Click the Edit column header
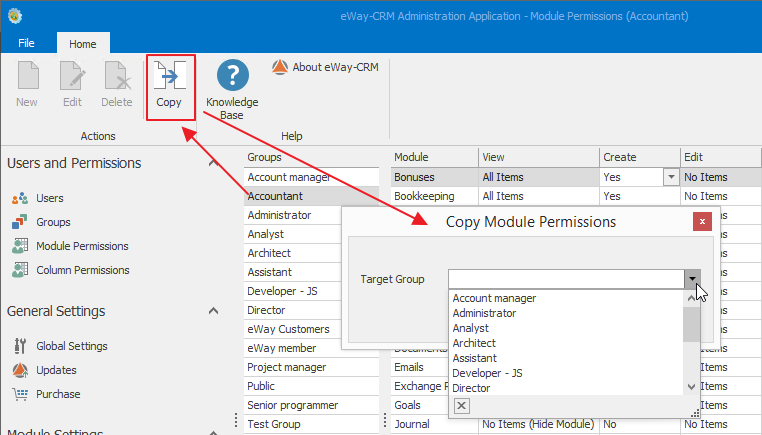Viewport: 762px width, 435px height. (720, 157)
